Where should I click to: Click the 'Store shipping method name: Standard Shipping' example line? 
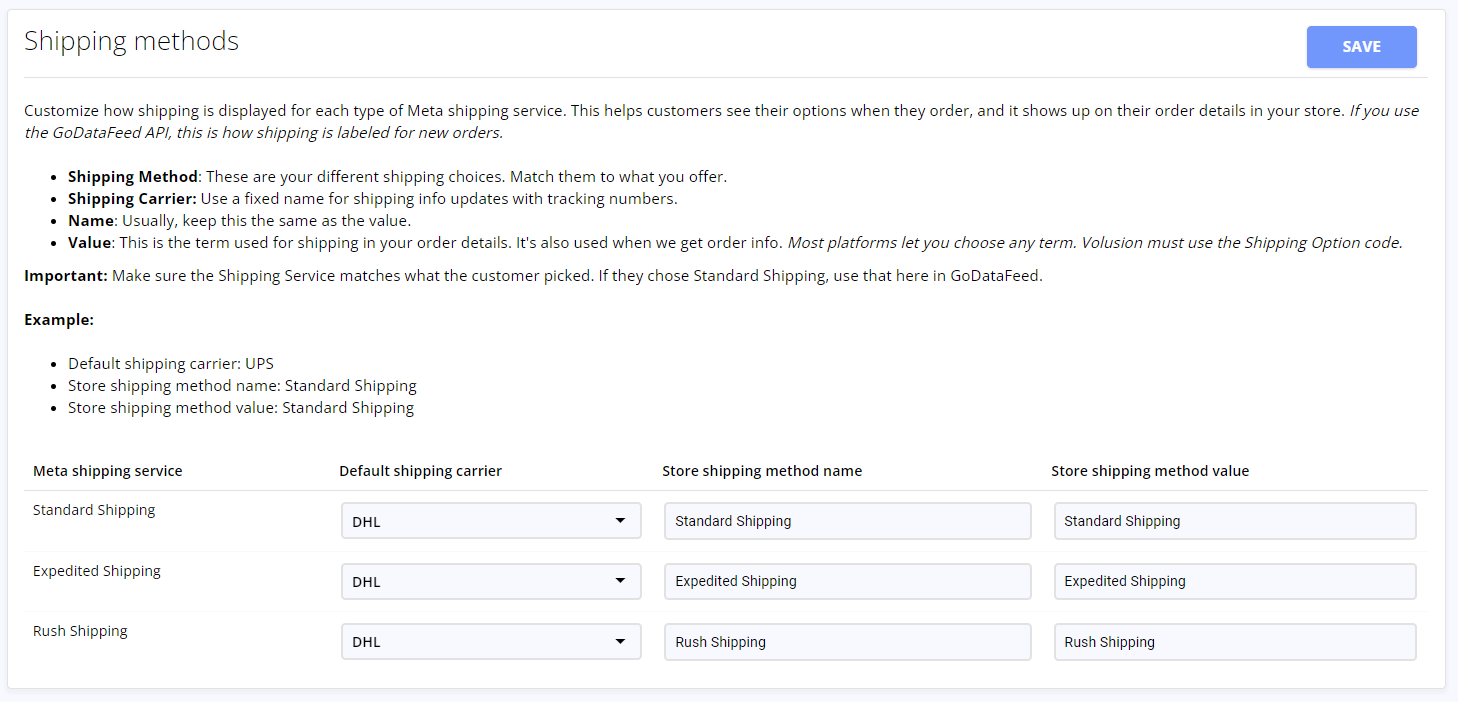coord(242,386)
